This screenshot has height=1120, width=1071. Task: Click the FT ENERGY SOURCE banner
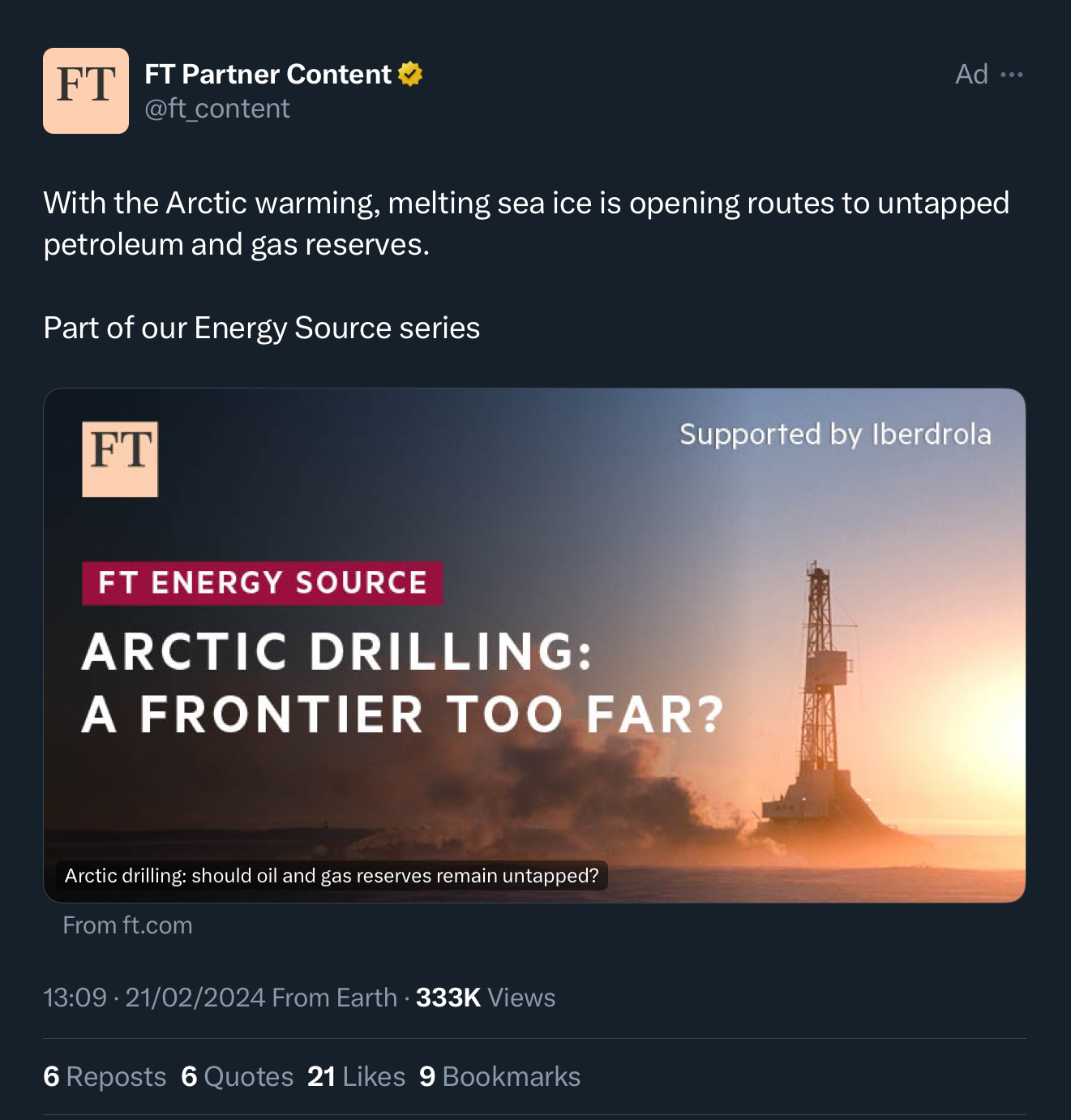tap(261, 582)
